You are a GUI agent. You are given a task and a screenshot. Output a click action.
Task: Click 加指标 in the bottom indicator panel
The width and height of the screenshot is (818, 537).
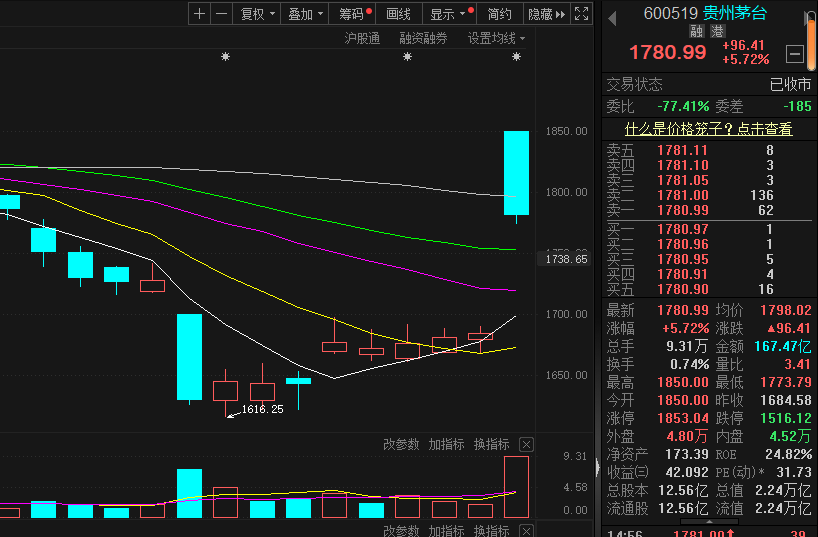coord(446,531)
